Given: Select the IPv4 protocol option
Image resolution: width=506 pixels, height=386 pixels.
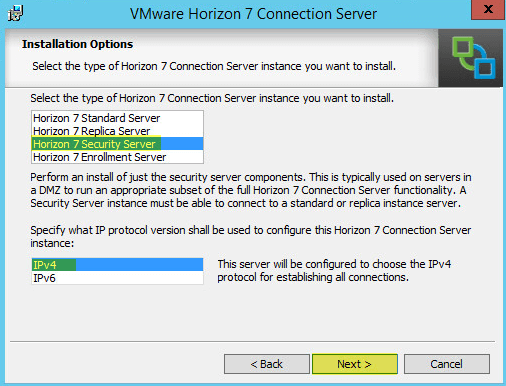Looking at the screenshot, I should pos(117,265).
